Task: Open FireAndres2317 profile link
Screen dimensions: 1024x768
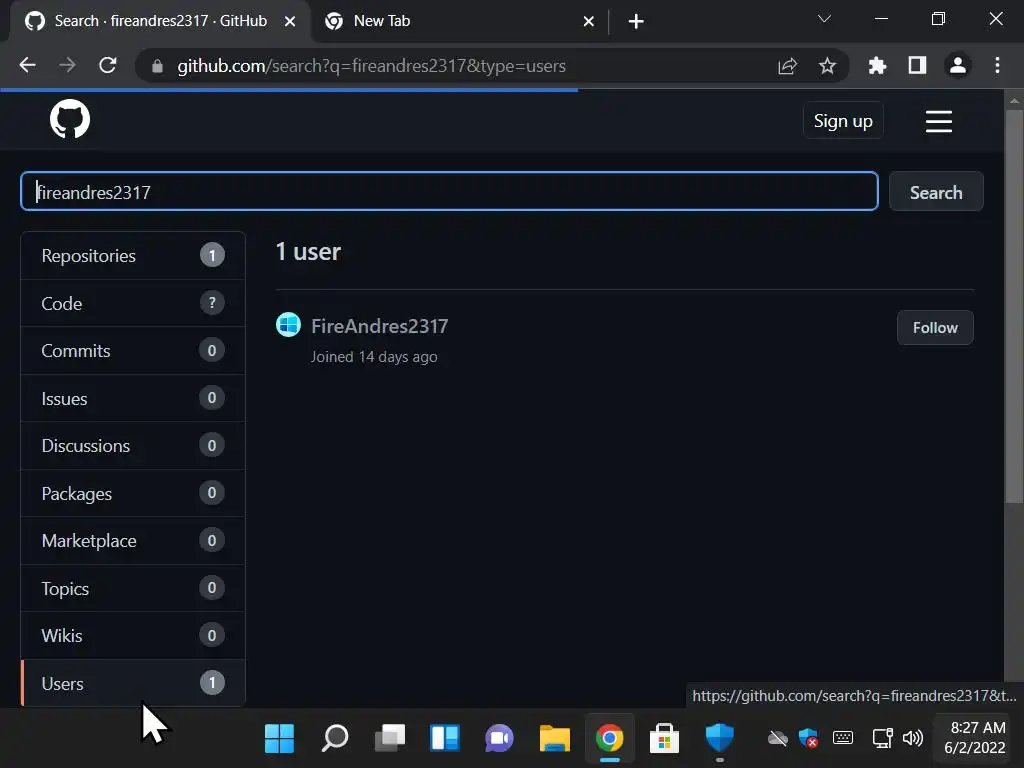Action: (379, 326)
